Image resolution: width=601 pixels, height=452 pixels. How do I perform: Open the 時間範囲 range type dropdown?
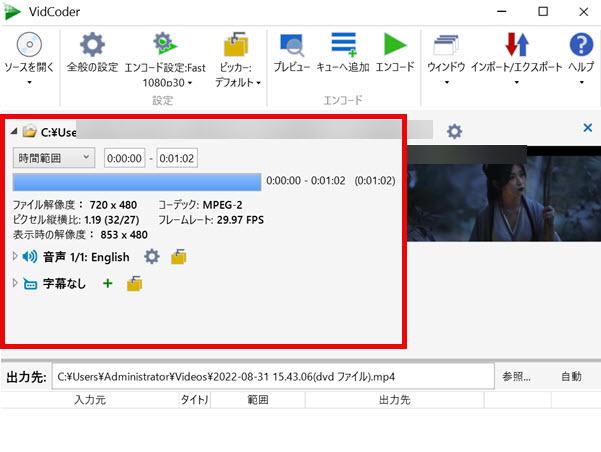[x=54, y=158]
